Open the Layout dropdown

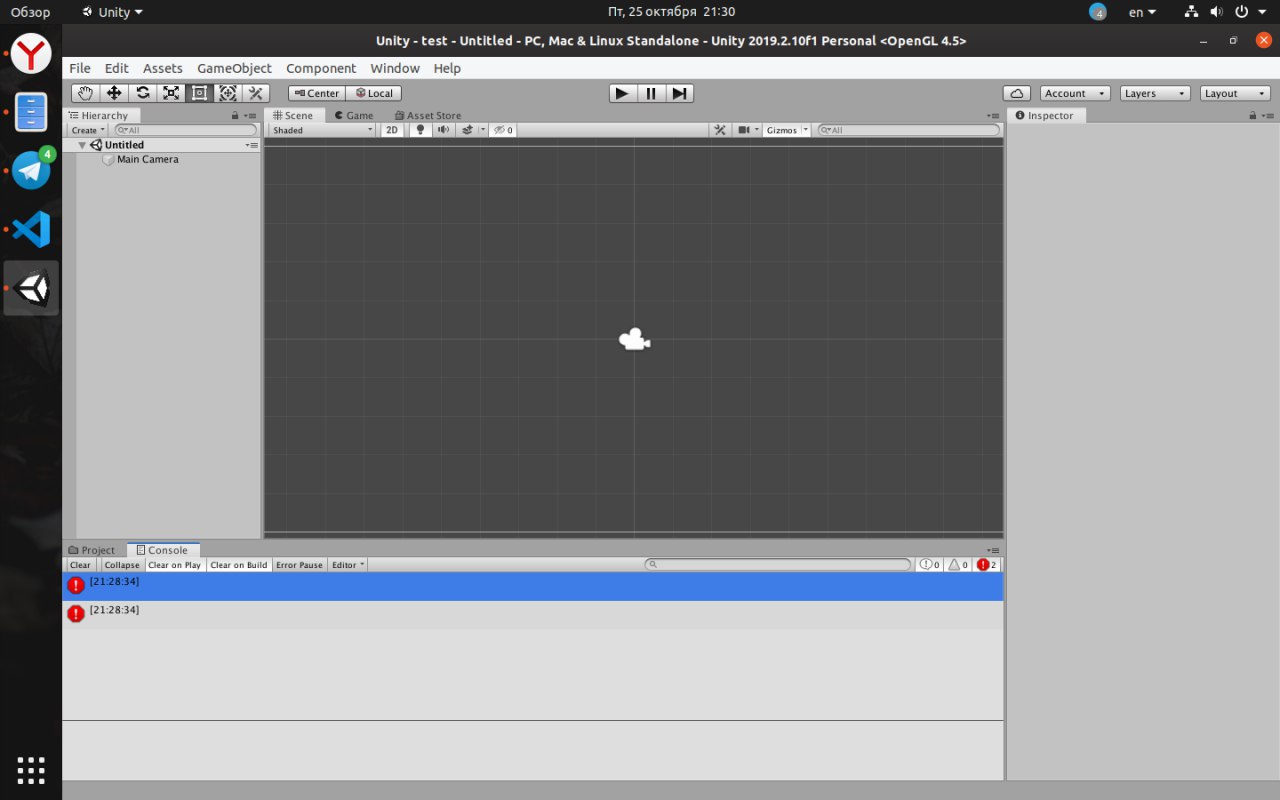[x=1235, y=93]
